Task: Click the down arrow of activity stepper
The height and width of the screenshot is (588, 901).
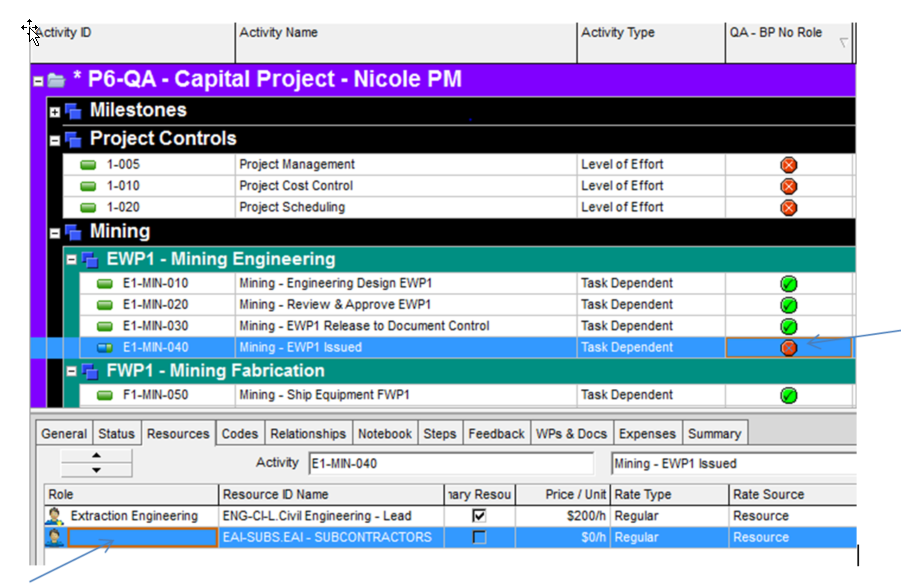Action: (96, 470)
